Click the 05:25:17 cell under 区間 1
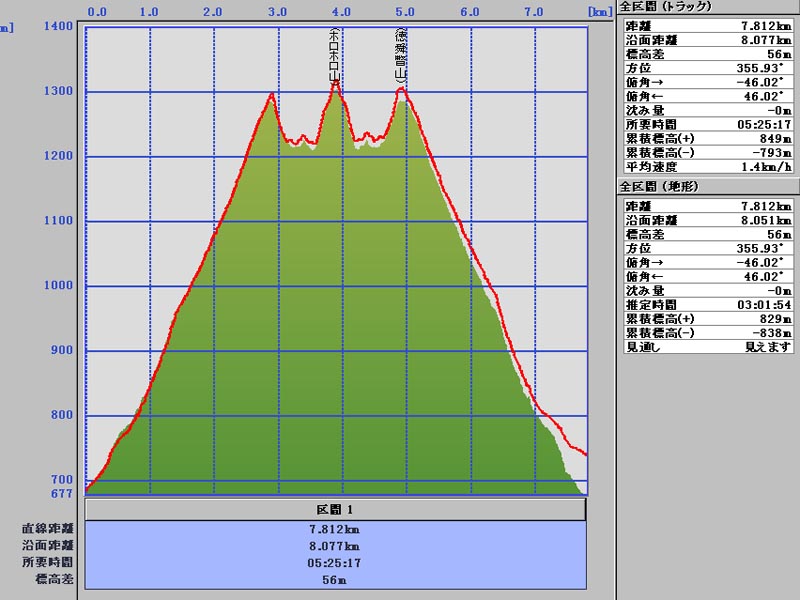This screenshot has width=800, height=600. click(335, 562)
